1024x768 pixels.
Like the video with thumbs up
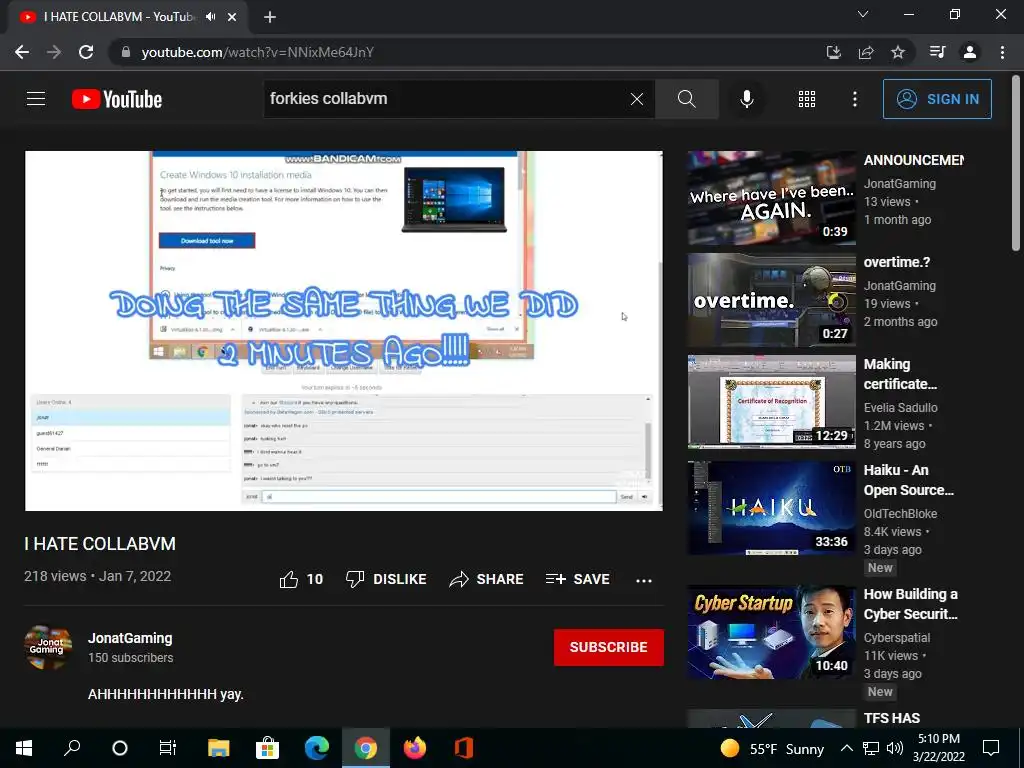[x=301, y=579]
